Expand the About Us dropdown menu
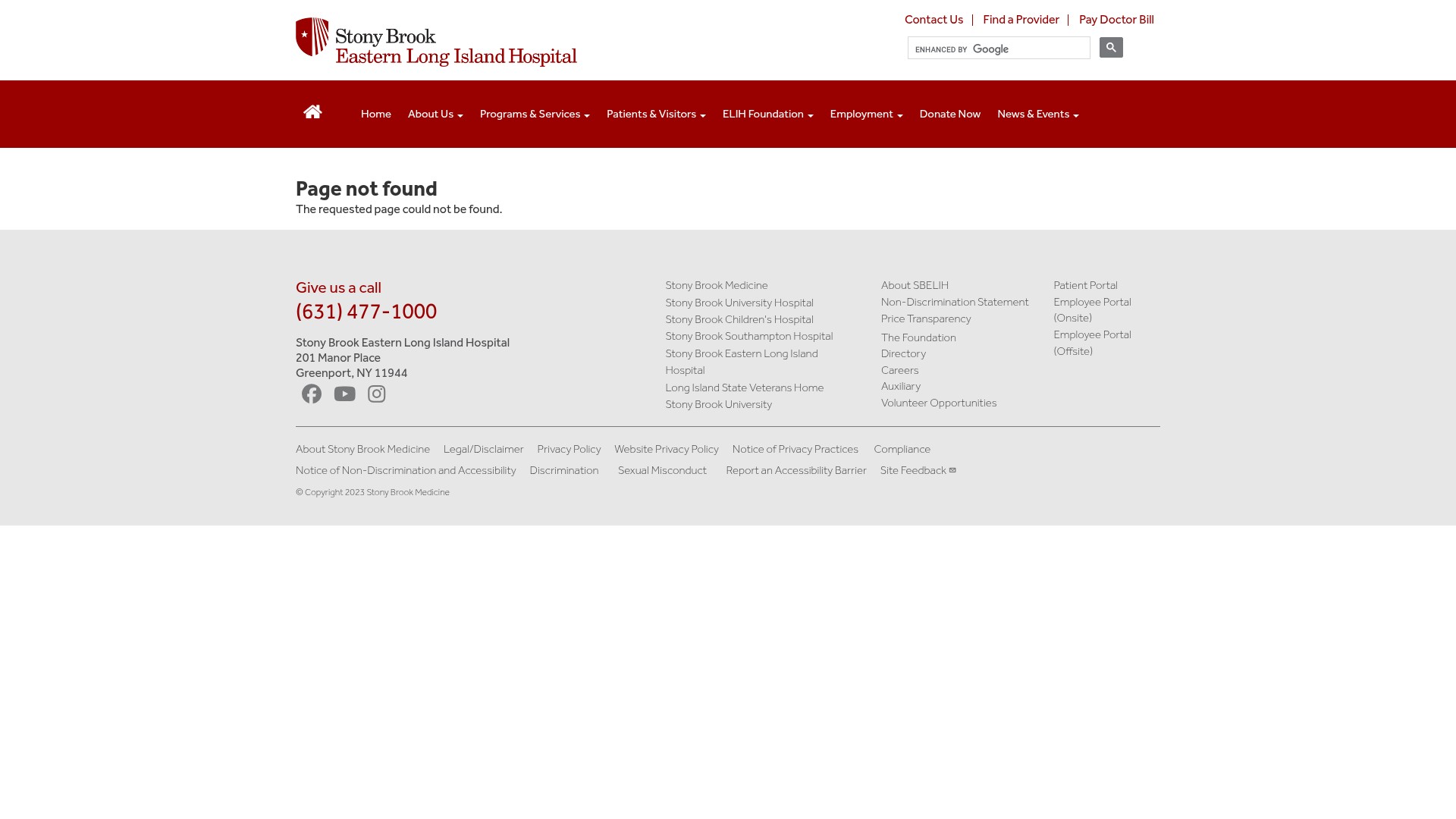Image resolution: width=1456 pixels, height=819 pixels. coord(435,114)
